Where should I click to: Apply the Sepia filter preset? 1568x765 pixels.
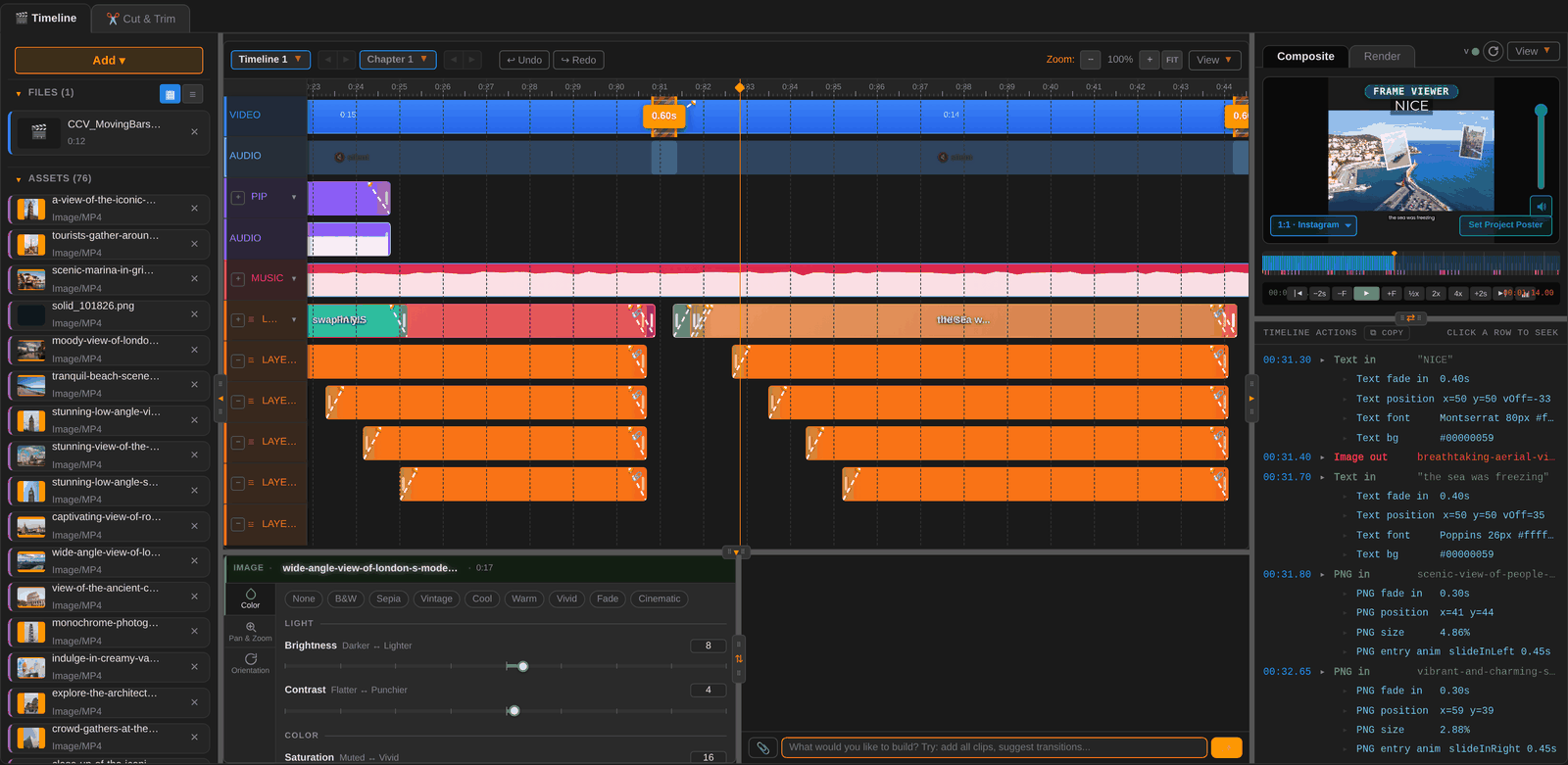click(x=389, y=599)
